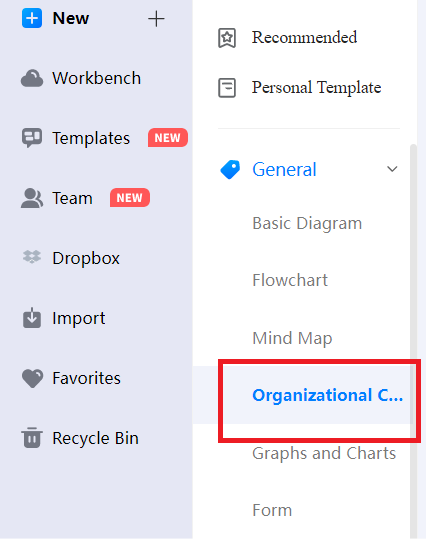Open Workbench via the cloud icon

[x=32, y=78]
